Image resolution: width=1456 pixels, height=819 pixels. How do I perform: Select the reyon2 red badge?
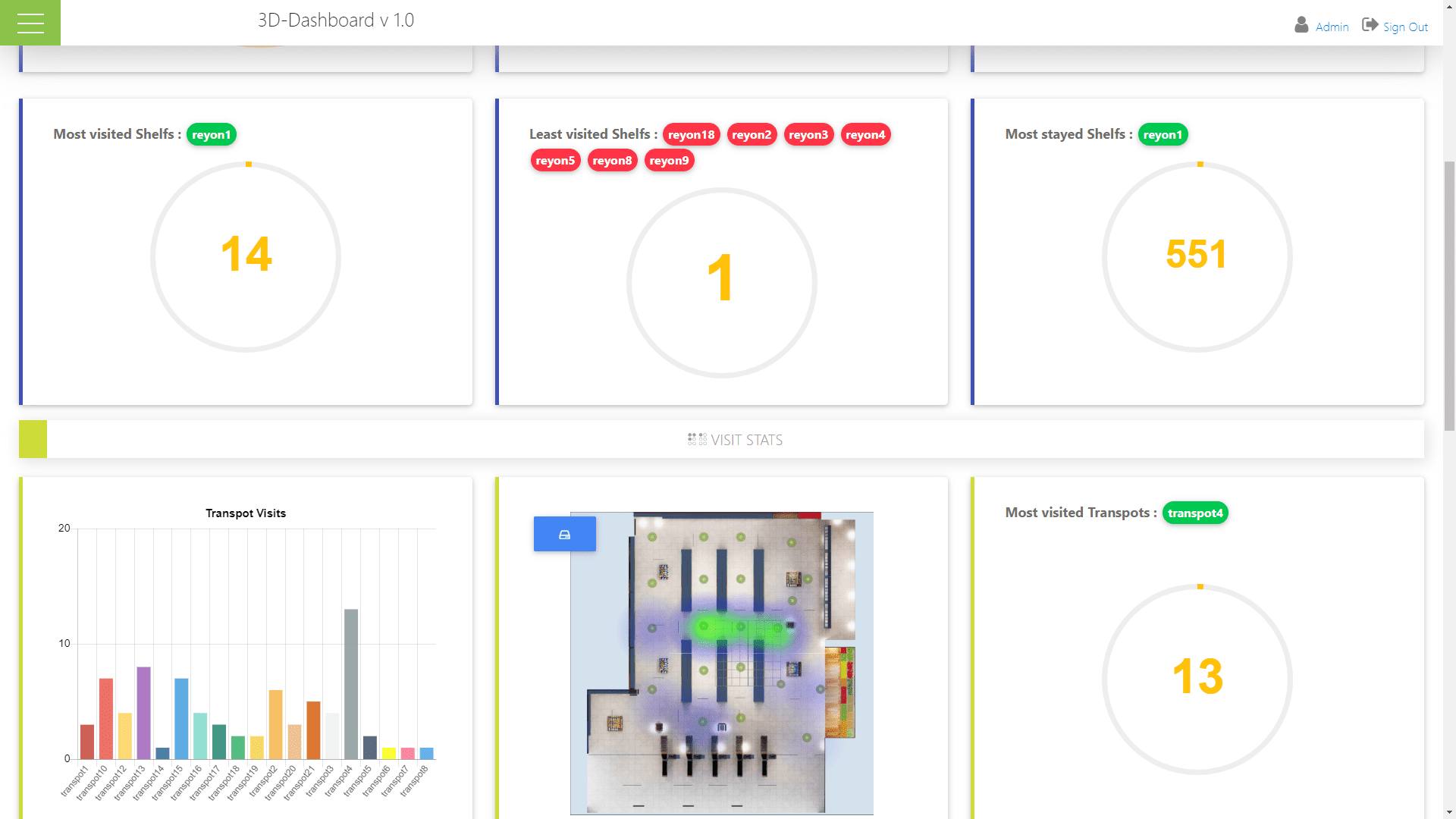click(752, 135)
